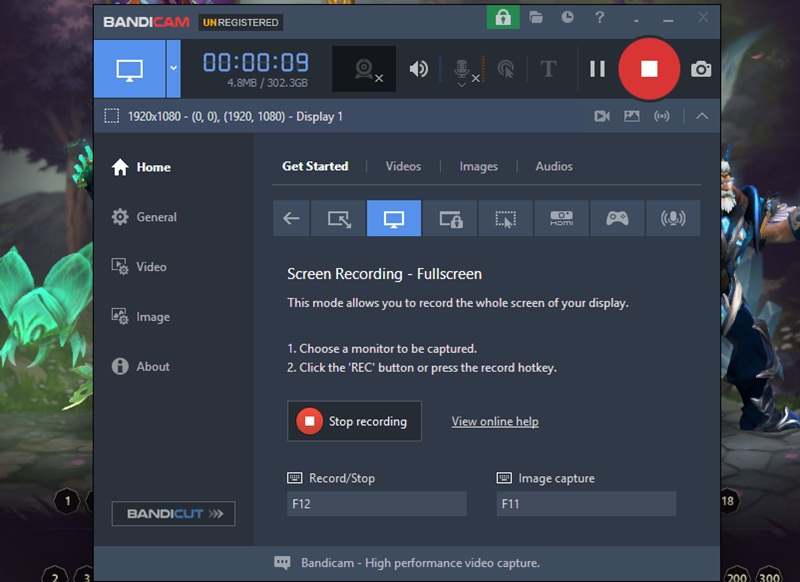Click the Bandicam logo in title bar

pyautogui.click(x=146, y=22)
